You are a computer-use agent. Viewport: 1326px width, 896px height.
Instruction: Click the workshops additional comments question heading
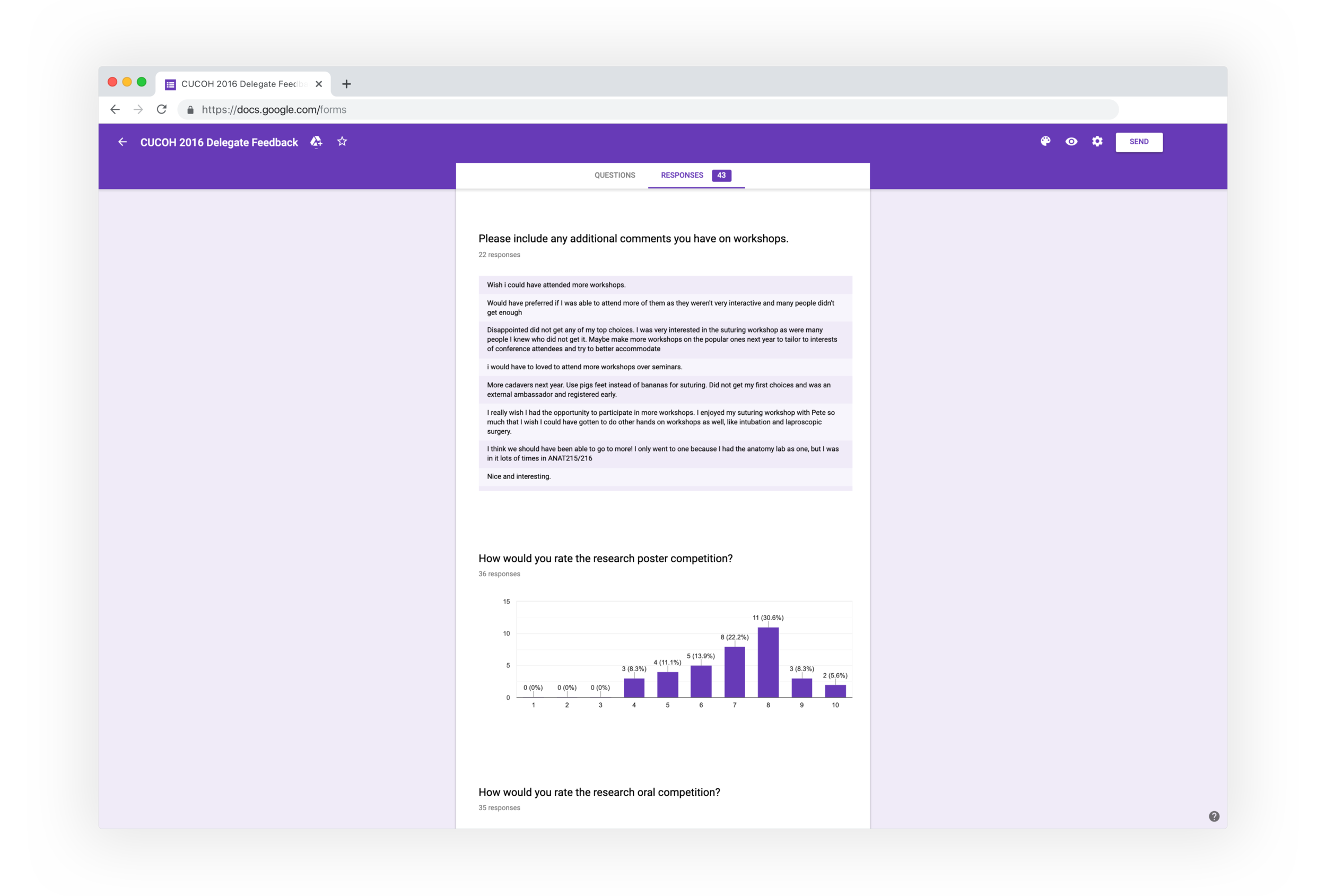pyautogui.click(x=633, y=239)
